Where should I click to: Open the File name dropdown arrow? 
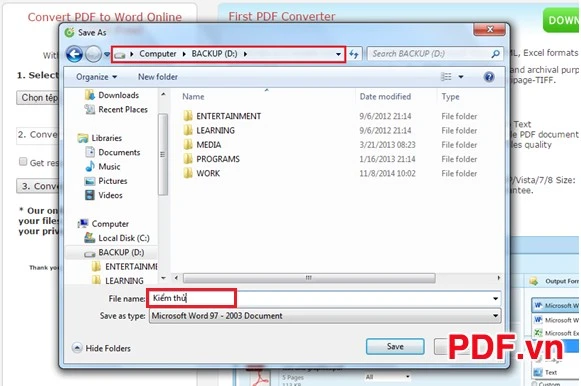495,299
